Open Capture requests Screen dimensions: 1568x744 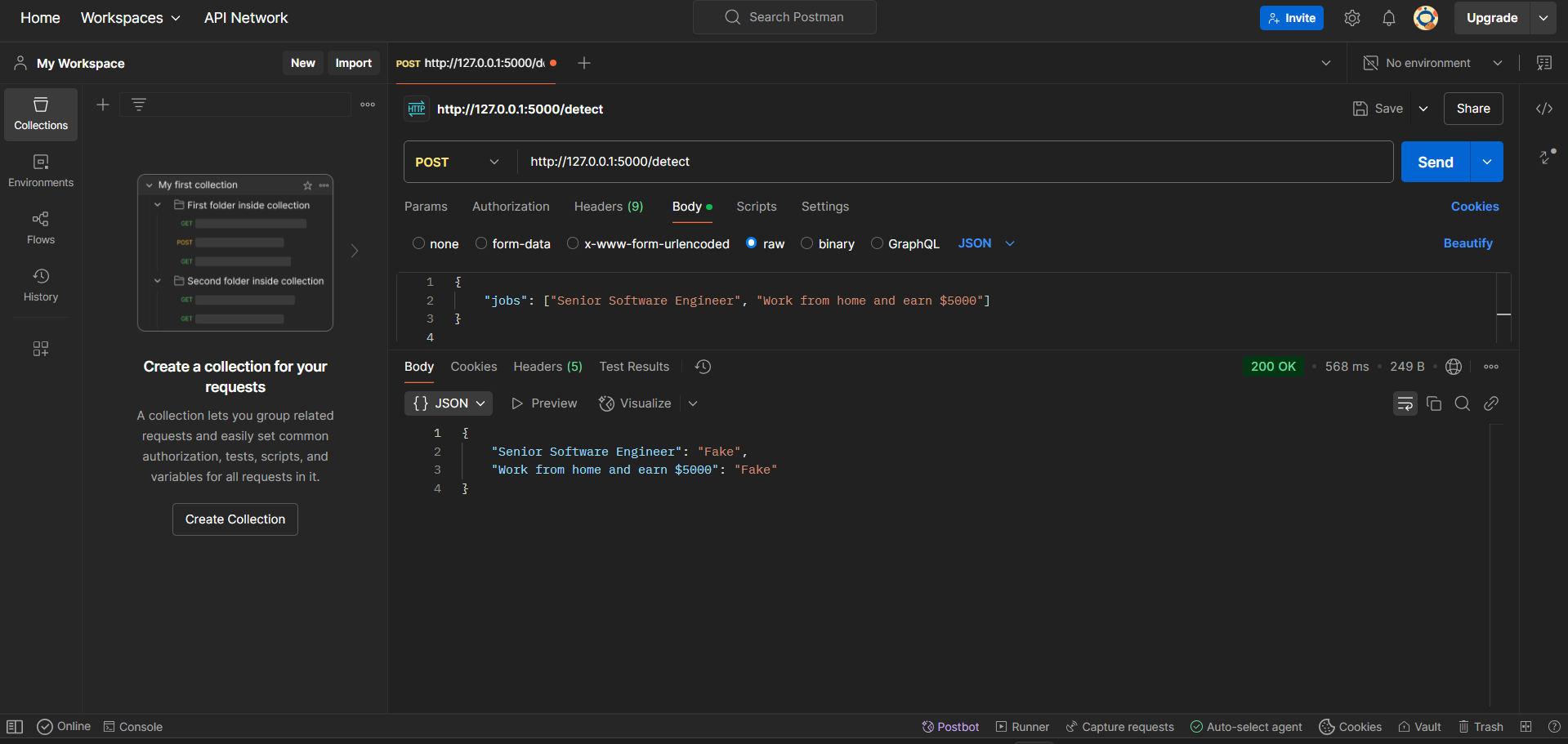tap(1119, 727)
